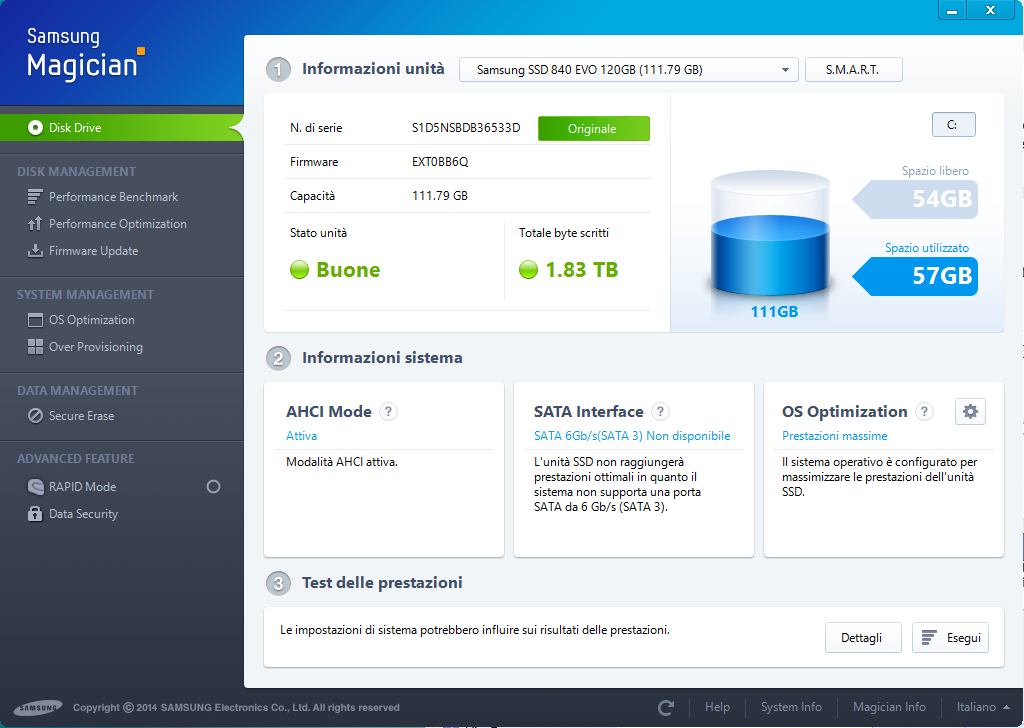Click the Samsung logo in footer
Viewport: 1024px width, 728px height.
click(x=38, y=707)
